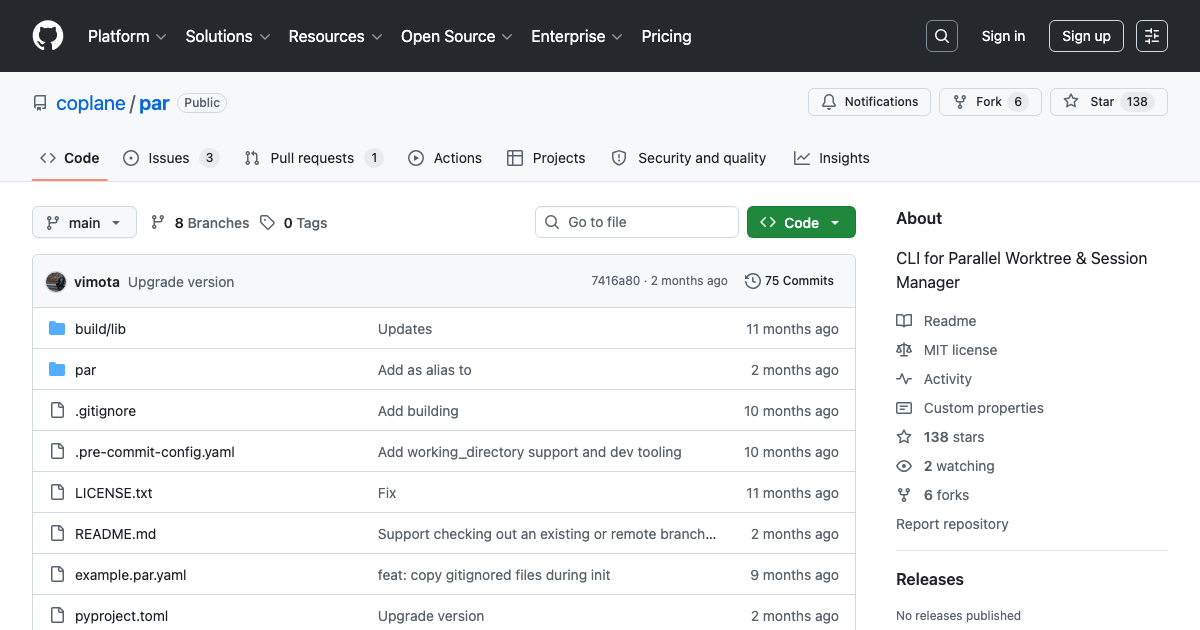This screenshot has height=630, width=1200.
Task: Open the appearance settings icon button
Action: click(x=1152, y=36)
